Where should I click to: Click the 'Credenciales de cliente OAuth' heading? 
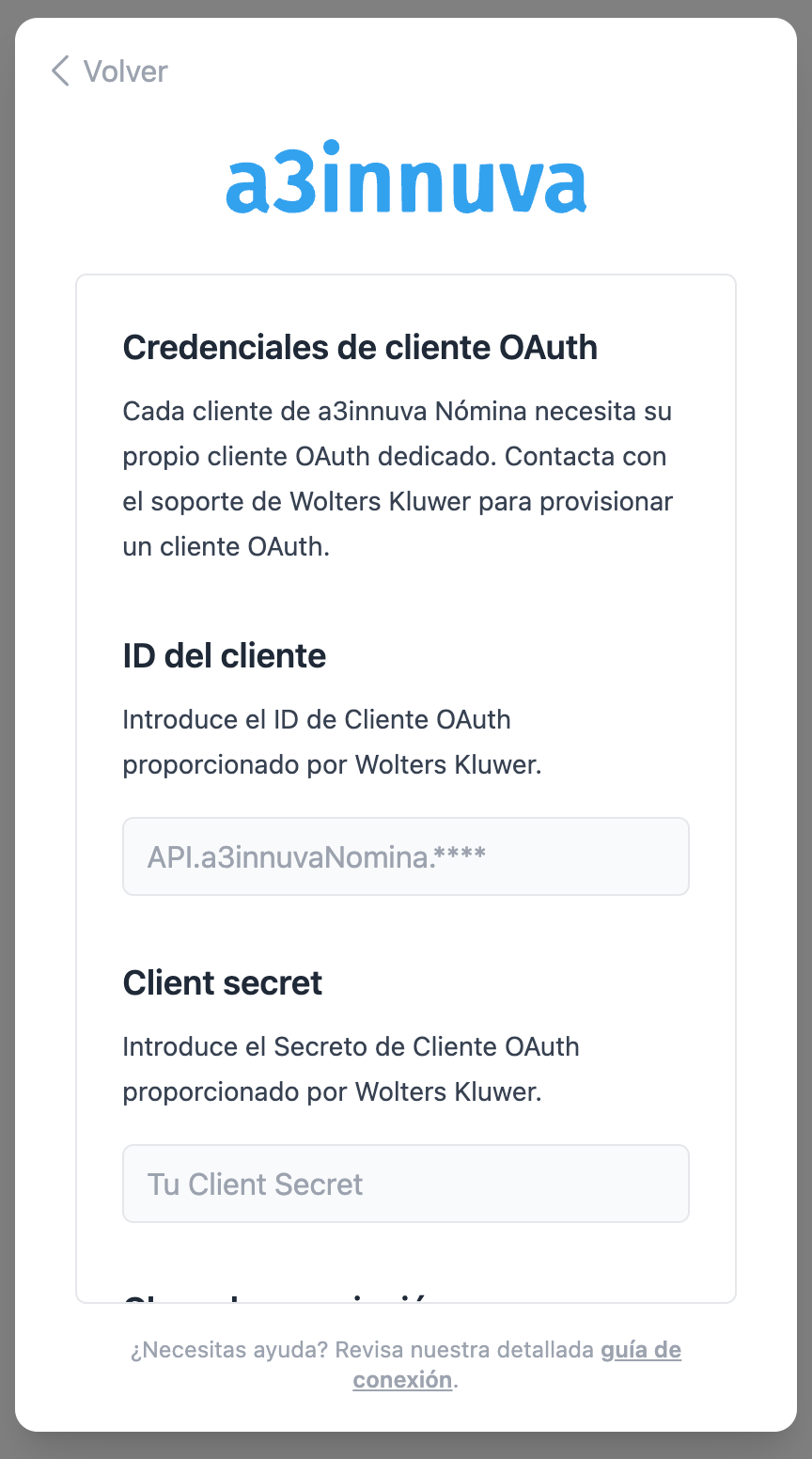(360, 348)
